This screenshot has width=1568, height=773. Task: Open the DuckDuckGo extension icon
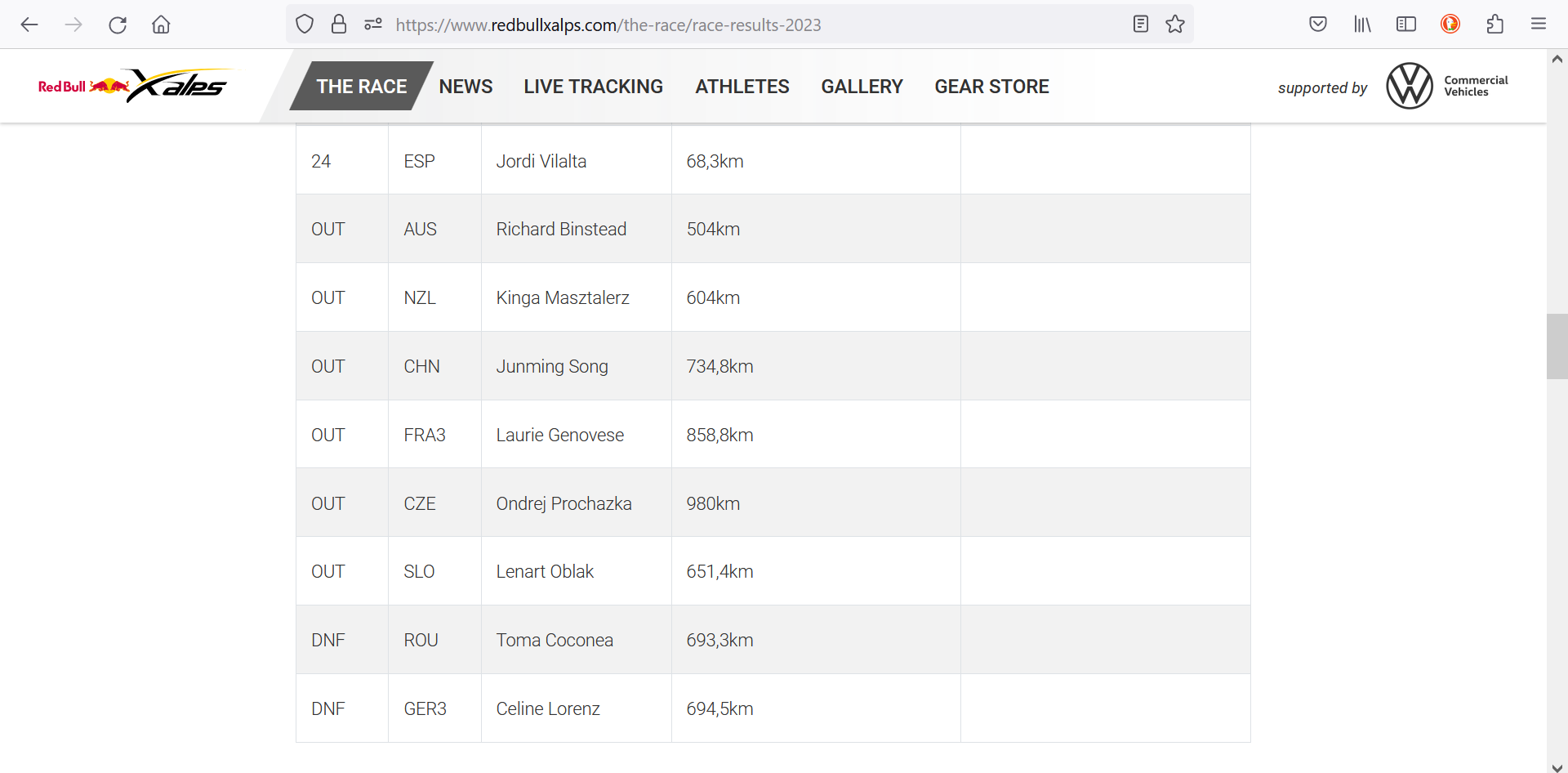pos(1450,25)
